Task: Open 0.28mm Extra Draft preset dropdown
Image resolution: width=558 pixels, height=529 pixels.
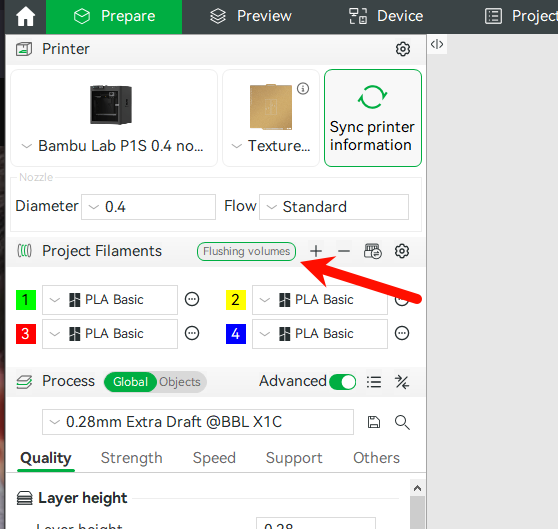Action: [x=198, y=422]
